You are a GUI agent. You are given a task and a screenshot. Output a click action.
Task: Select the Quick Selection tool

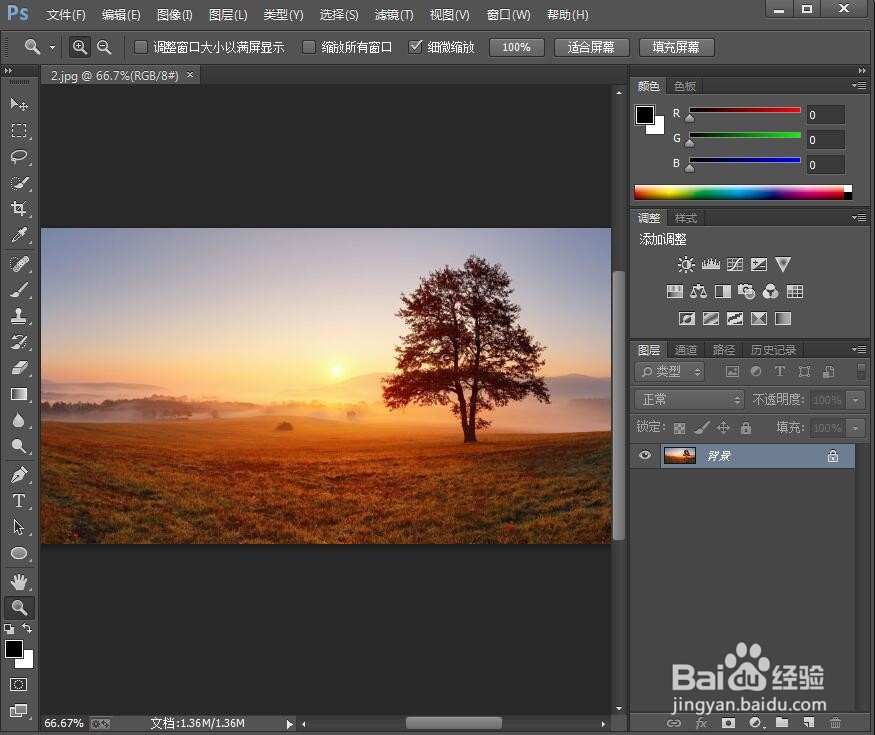click(19, 183)
